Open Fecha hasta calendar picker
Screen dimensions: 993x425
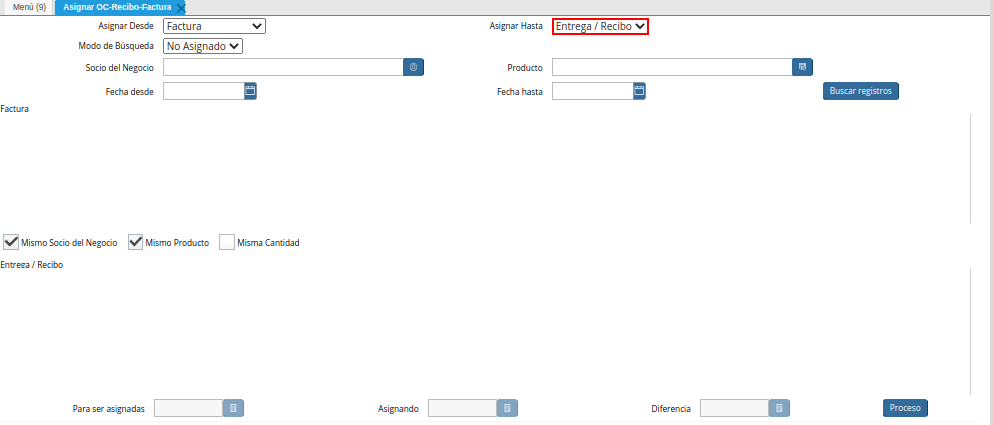(x=639, y=91)
